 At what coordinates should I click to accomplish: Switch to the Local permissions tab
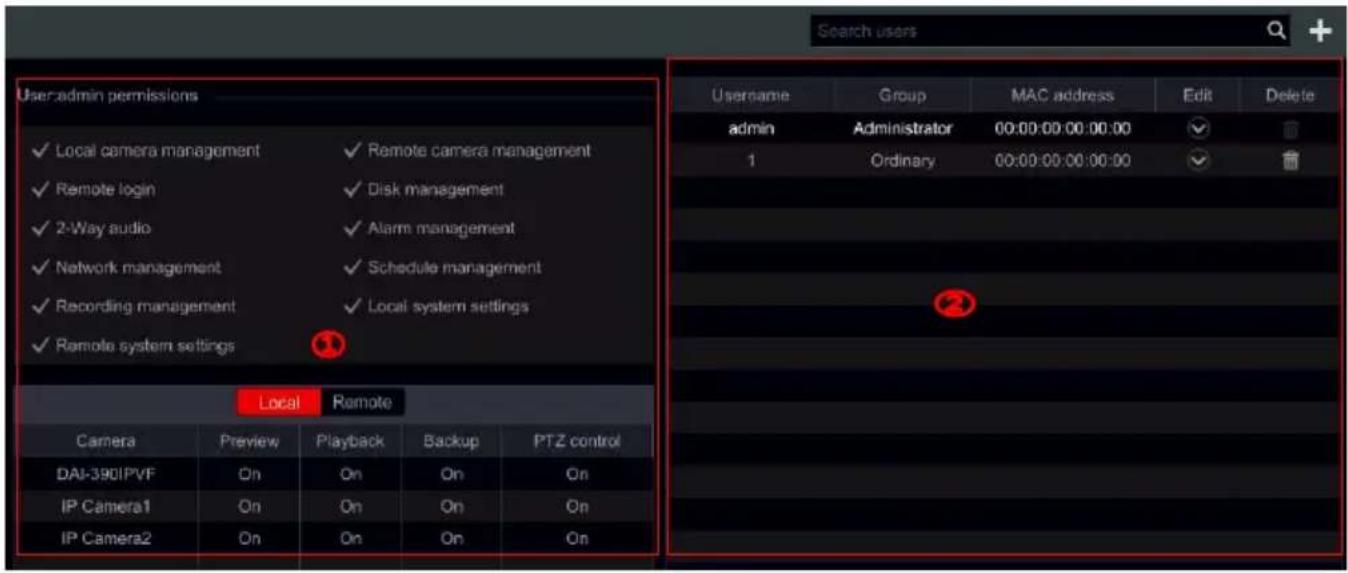coord(279,402)
